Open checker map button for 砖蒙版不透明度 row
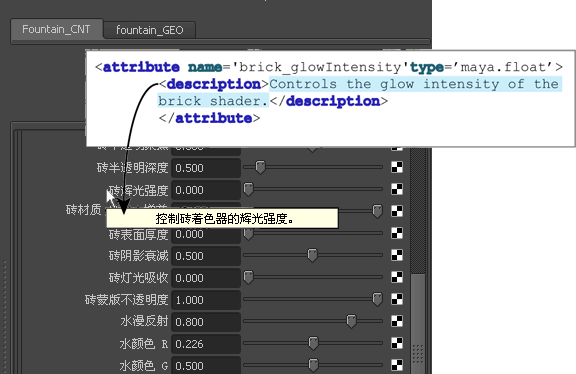Viewport: 576px width, 374px height. (x=397, y=299)
